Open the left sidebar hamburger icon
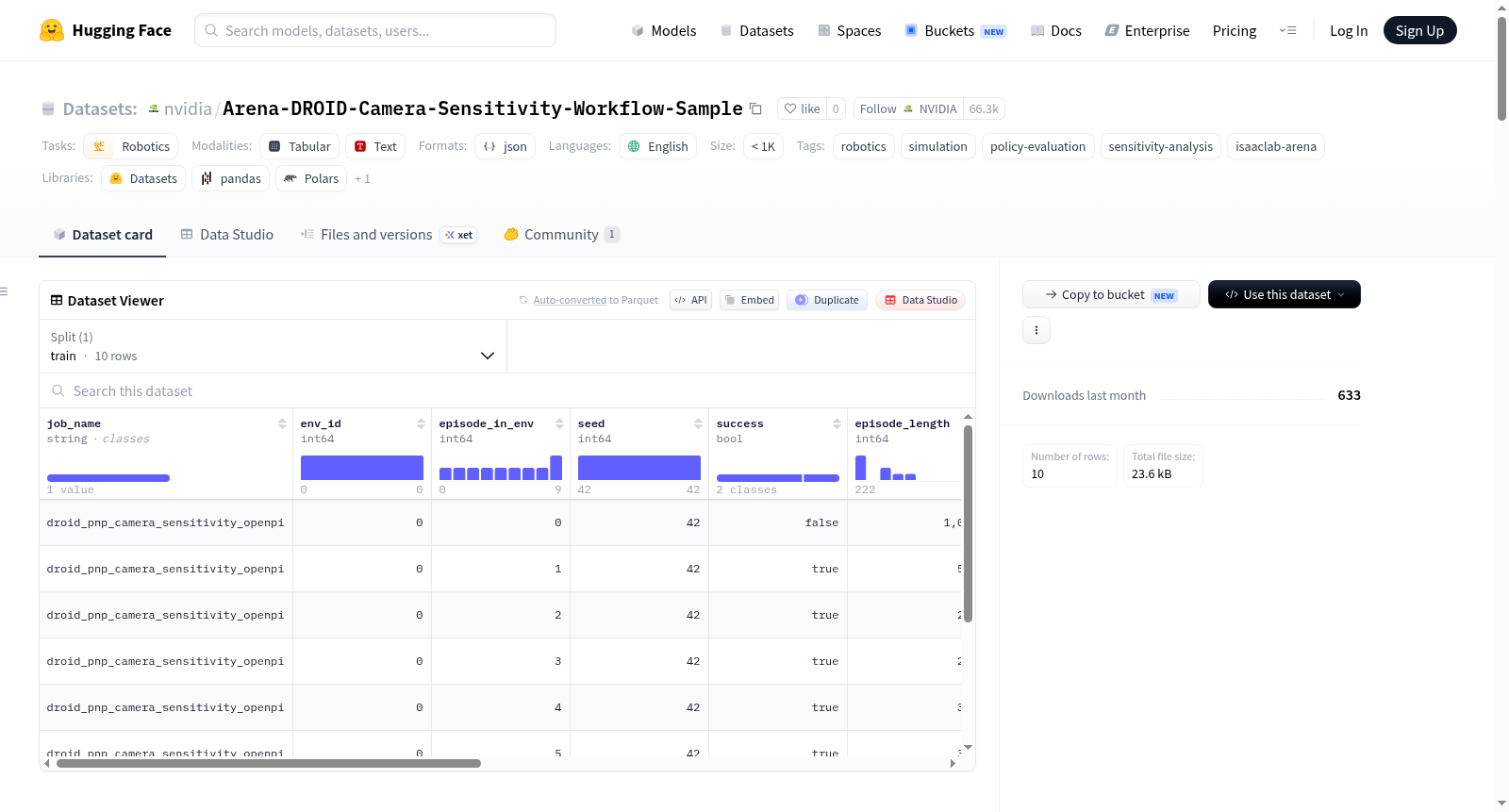Screen dimensions: 1509x812 point(4,291)
